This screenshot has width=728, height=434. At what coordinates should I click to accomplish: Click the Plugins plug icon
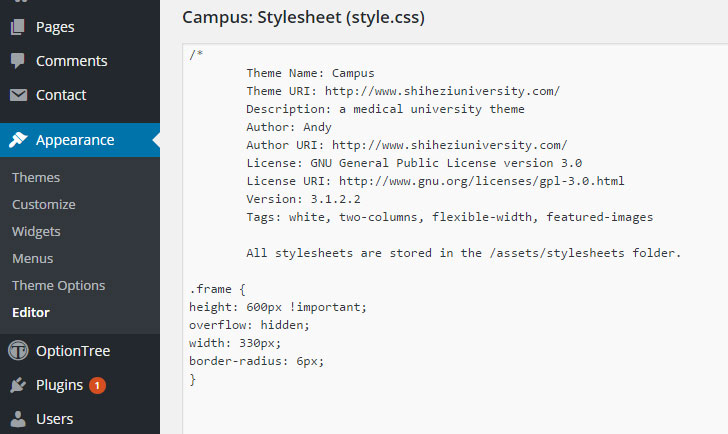(18, 385)
